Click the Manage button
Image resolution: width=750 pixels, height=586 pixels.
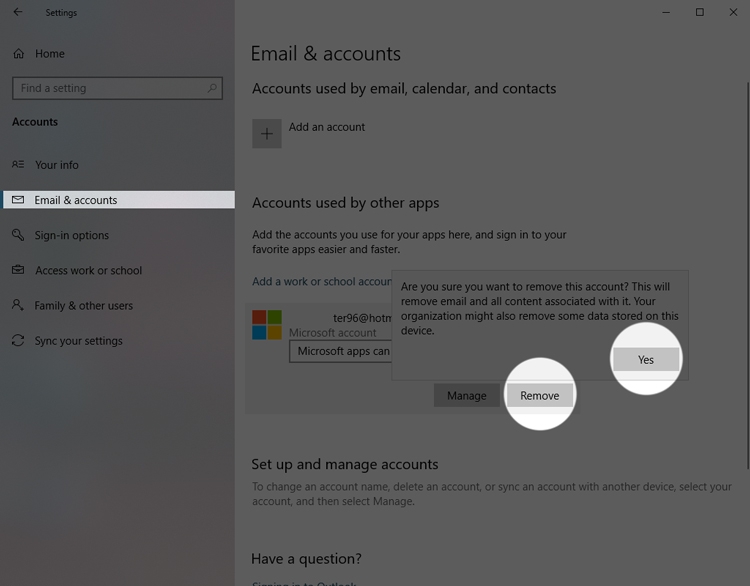pos(466,396)
